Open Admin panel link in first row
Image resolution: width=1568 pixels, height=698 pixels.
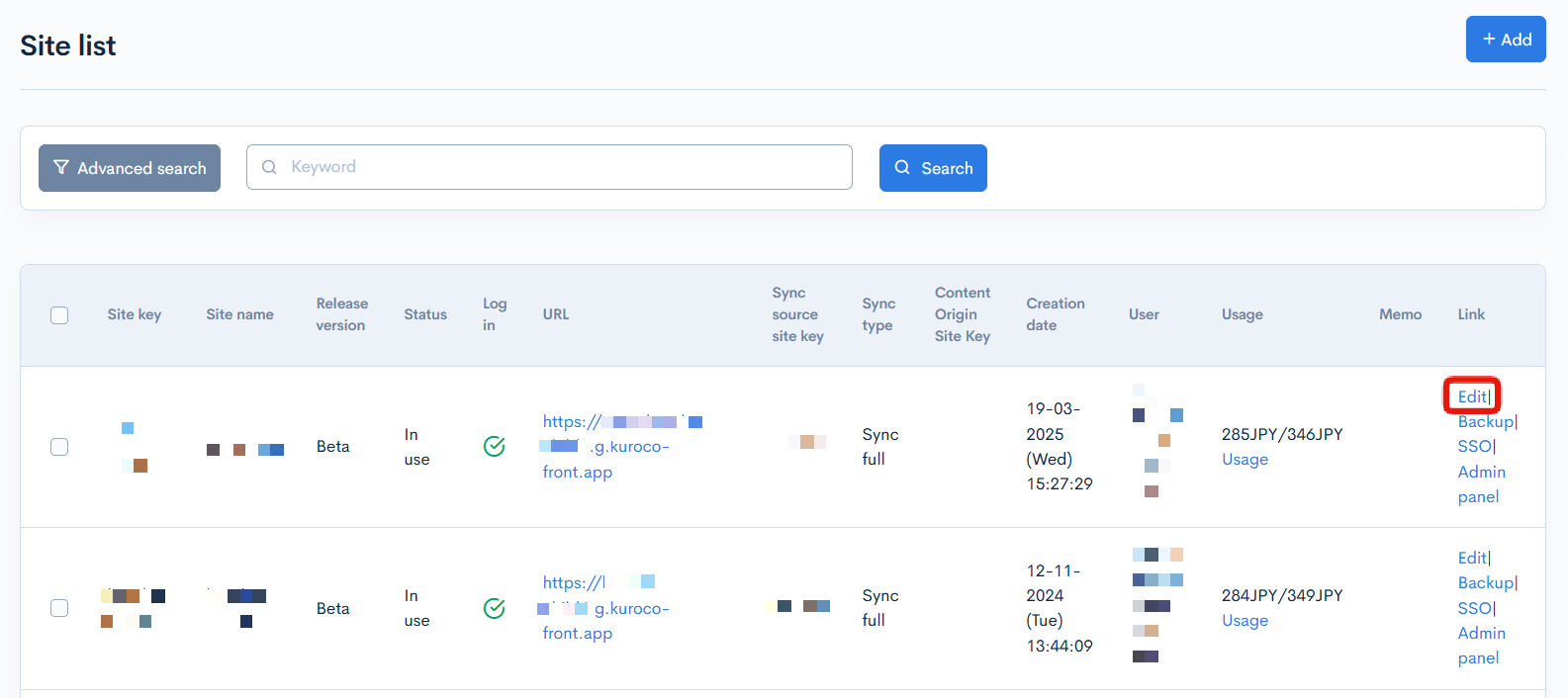pyautogui.click(x=1481, y=484)
